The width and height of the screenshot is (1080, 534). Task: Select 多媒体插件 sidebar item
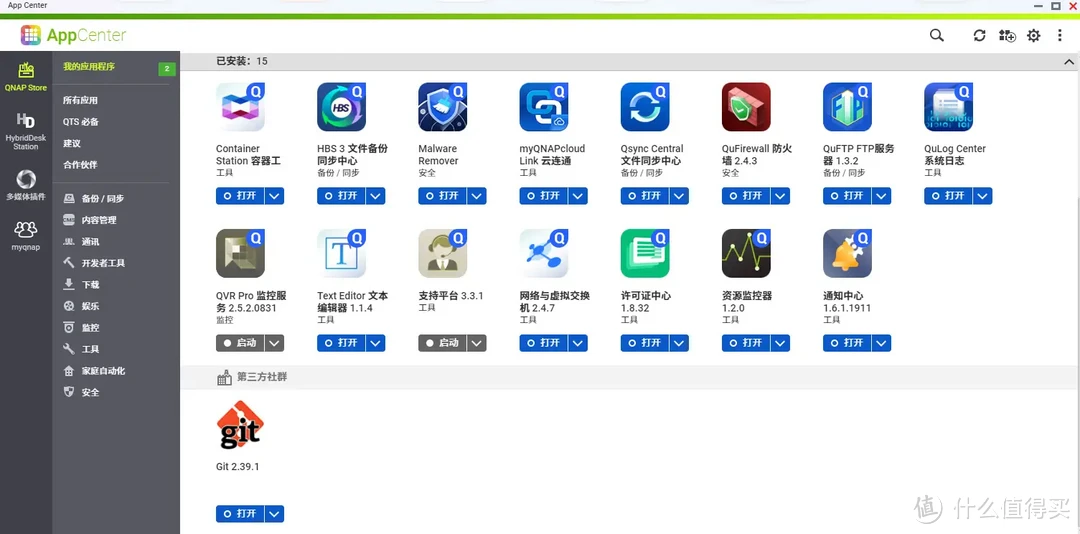pyautogui.click(x=25, y=185)
